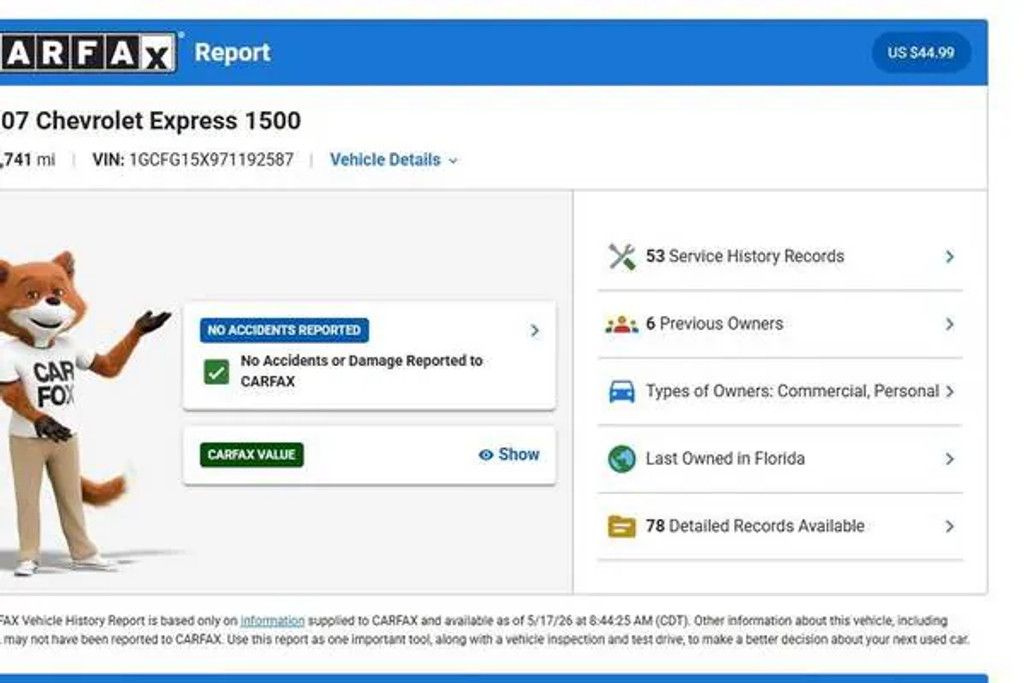Click the wrench and screwdriver service history icon
This screenshot has width=1024, height=683.
coord(622,257)
